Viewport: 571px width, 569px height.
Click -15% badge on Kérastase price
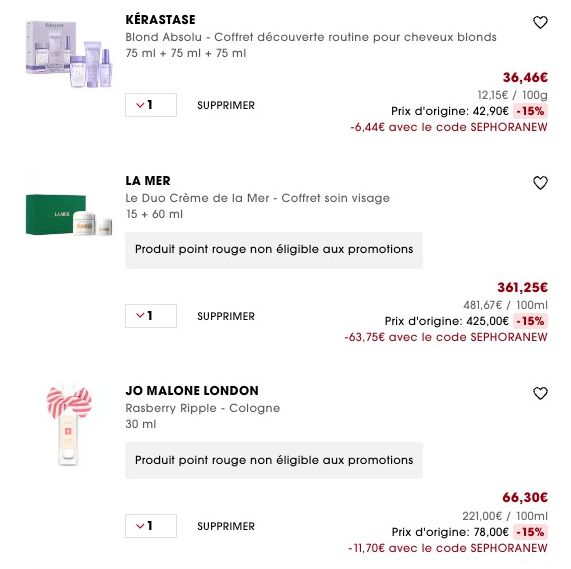pyautogui.click(x=530, y=111)
